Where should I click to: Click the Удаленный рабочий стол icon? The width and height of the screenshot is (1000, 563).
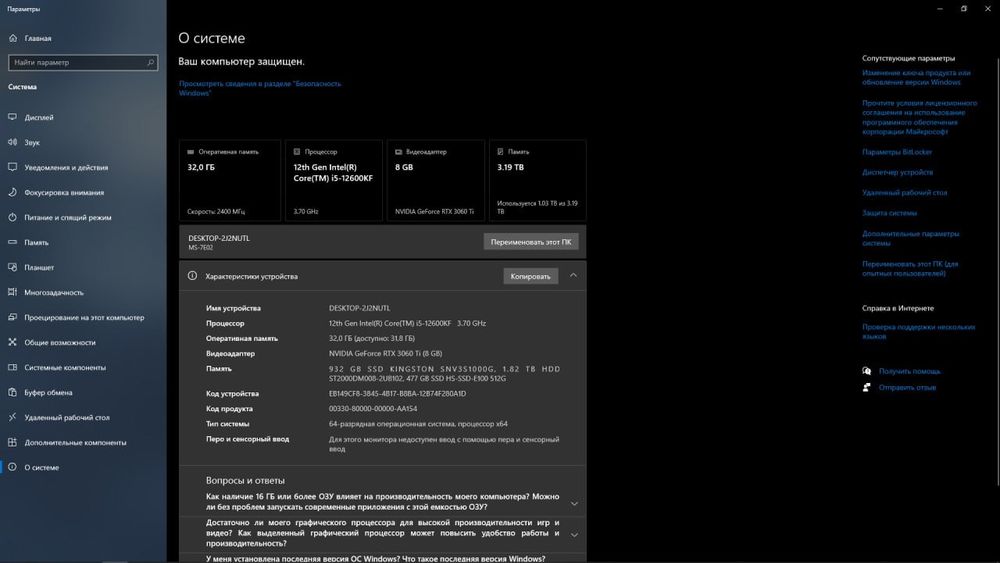[x=13, y=417]
